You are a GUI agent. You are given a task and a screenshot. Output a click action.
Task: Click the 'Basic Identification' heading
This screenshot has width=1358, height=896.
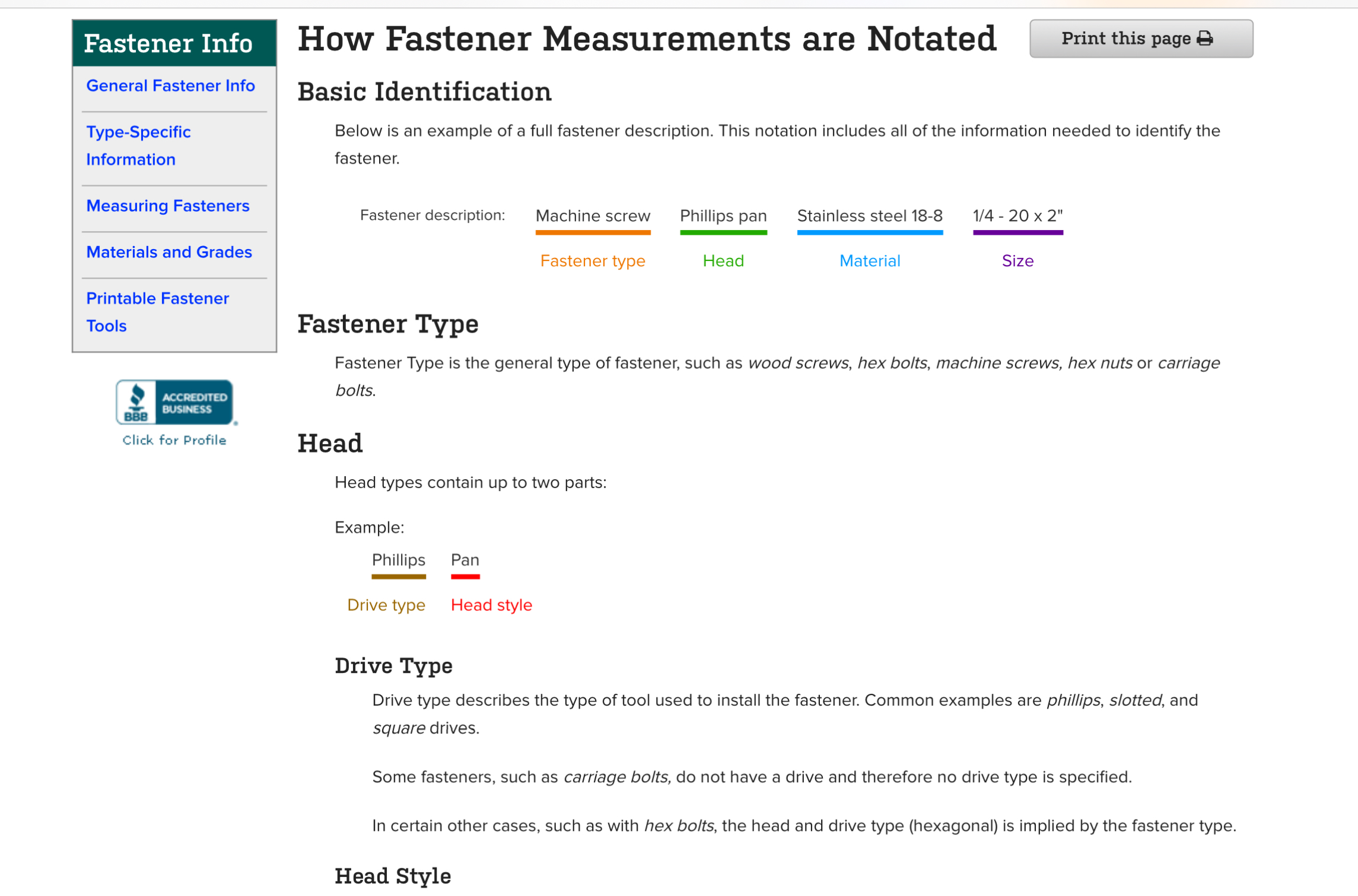424,93
